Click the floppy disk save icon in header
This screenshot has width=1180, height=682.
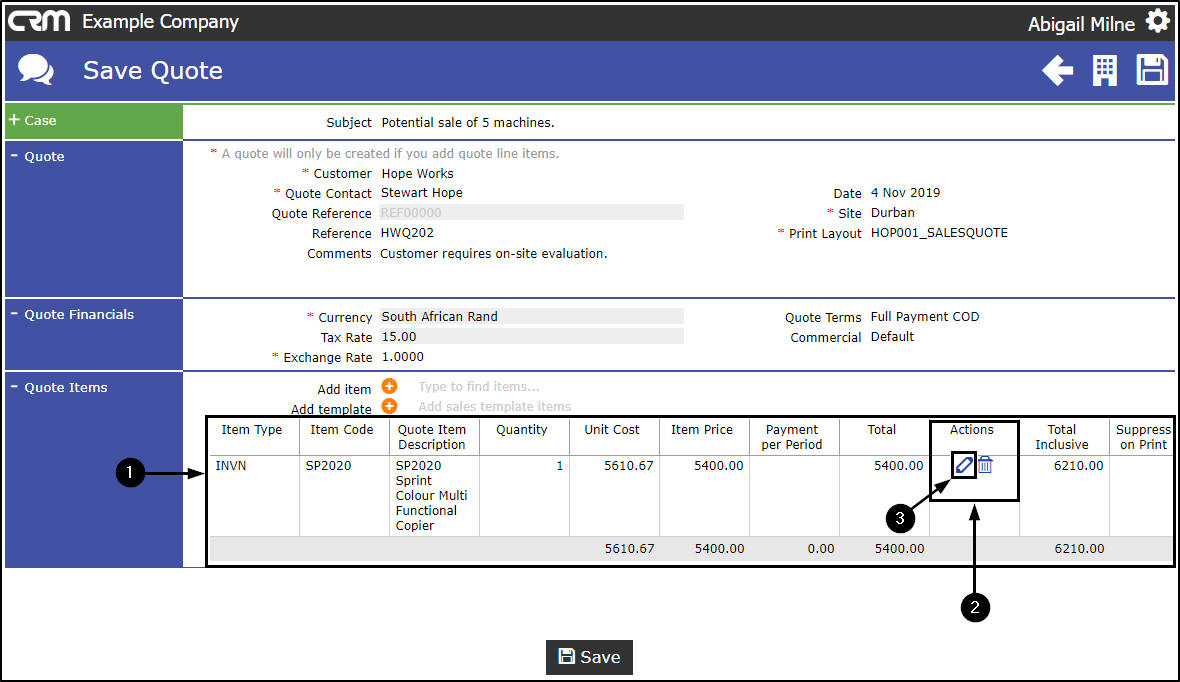pos(1151,70)
